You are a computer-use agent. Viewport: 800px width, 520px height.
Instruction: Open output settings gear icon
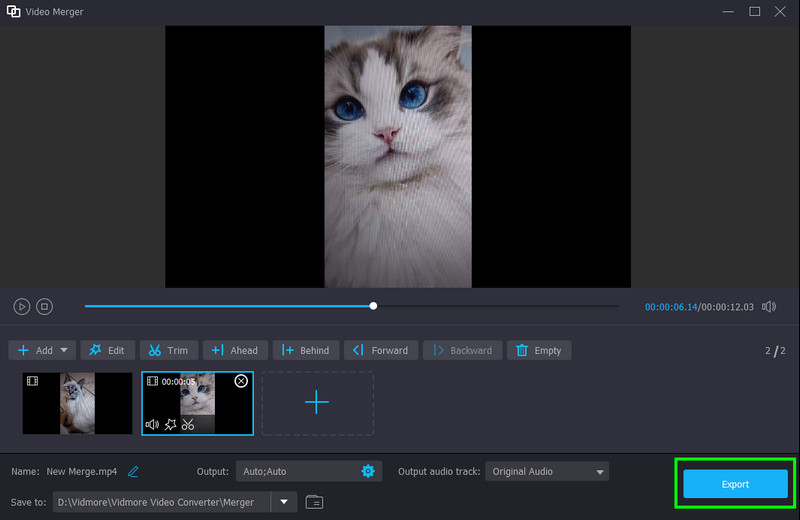pyautogui.click(x=368, y=471)
